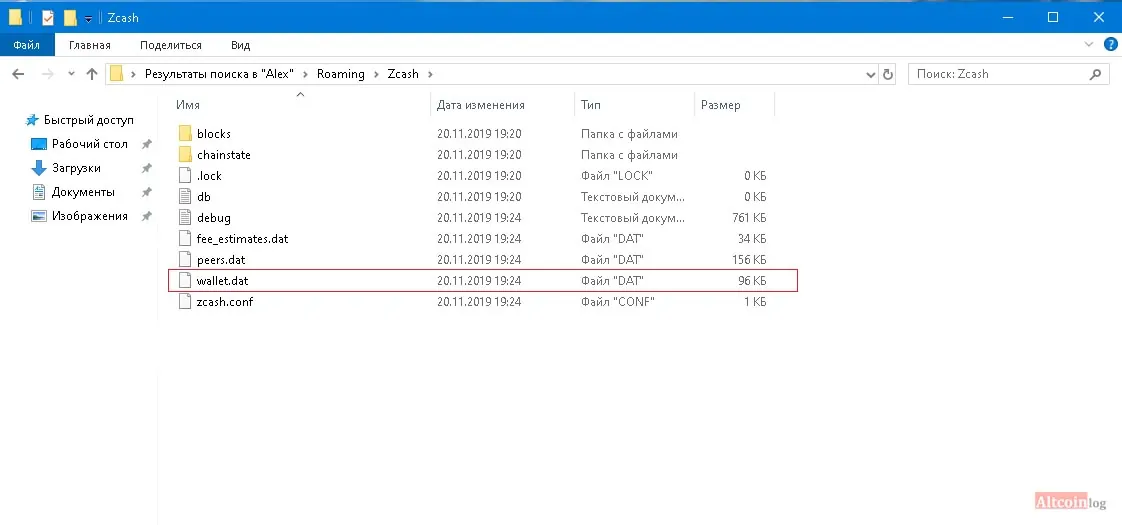Refresh the Zcash folder view

888,74
